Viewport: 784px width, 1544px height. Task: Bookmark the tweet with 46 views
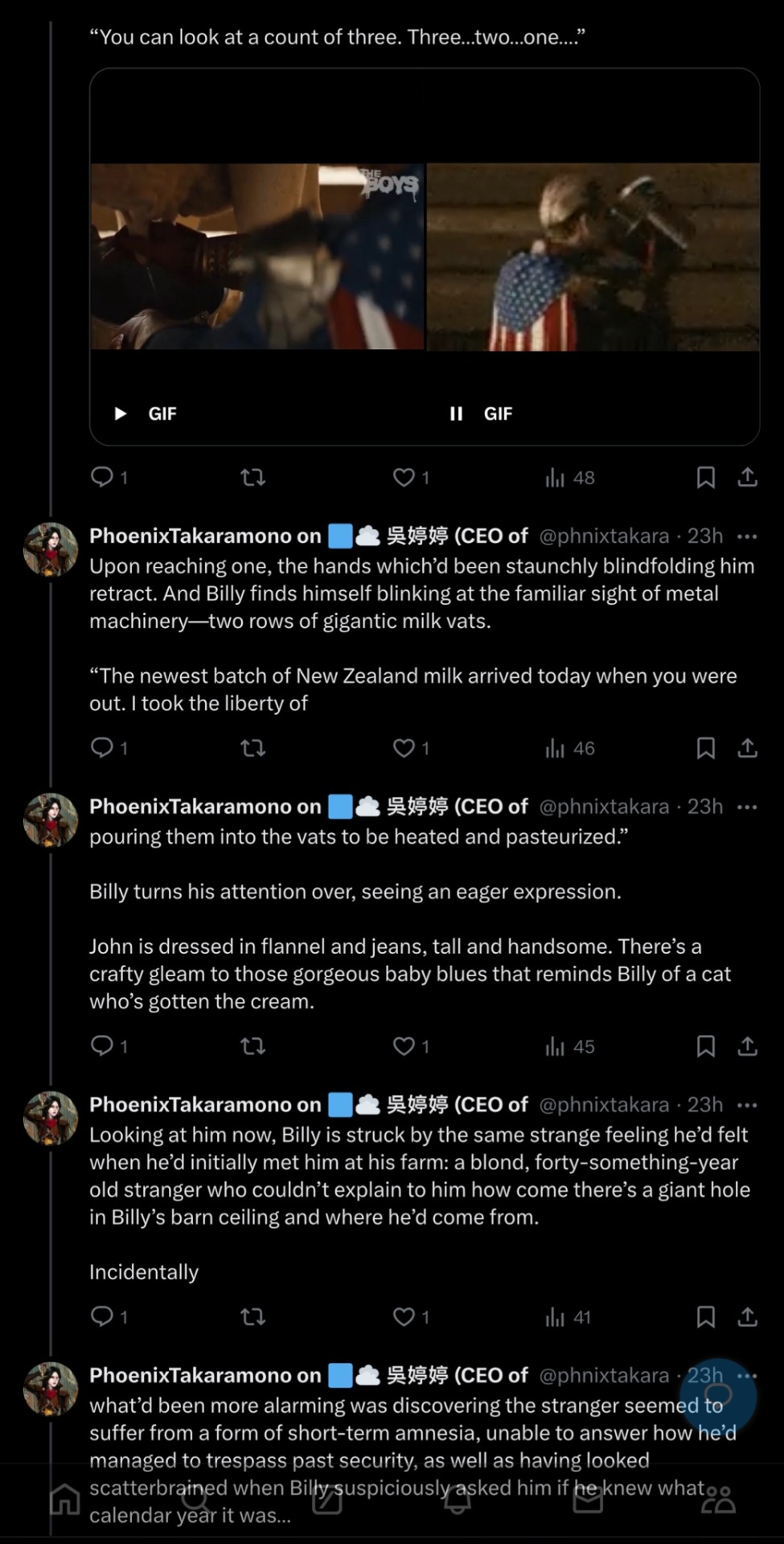[x=705, y=748]
